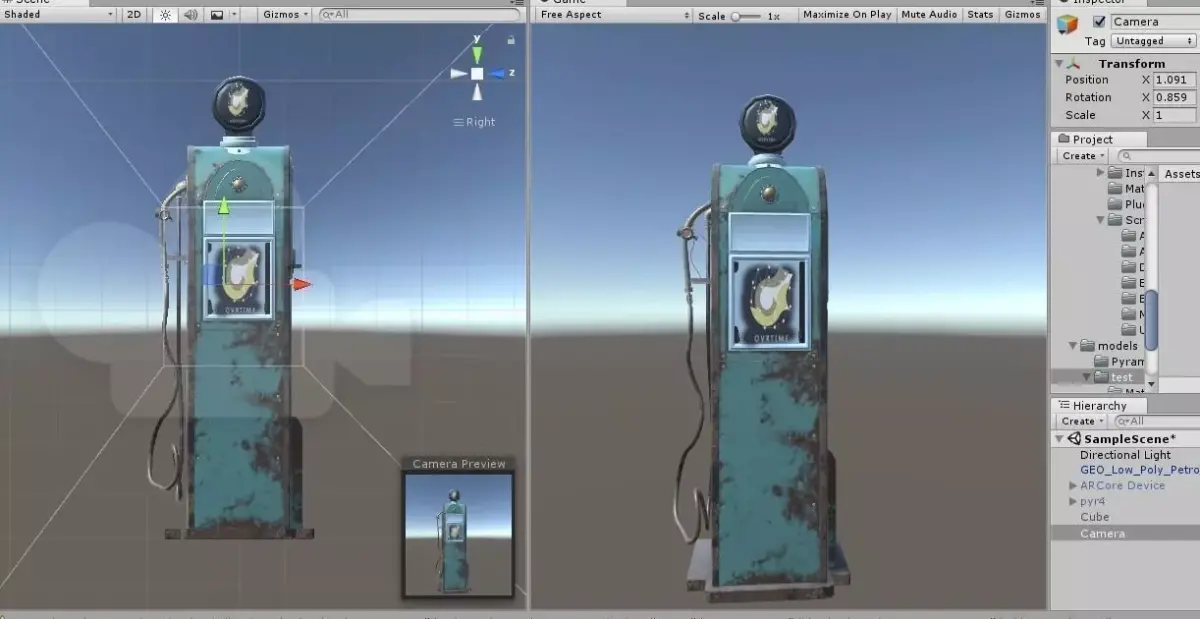Toggle scene lighting sun icon
The height and width of the screenshot is (619, 1200).
click(x=167, y=15)
